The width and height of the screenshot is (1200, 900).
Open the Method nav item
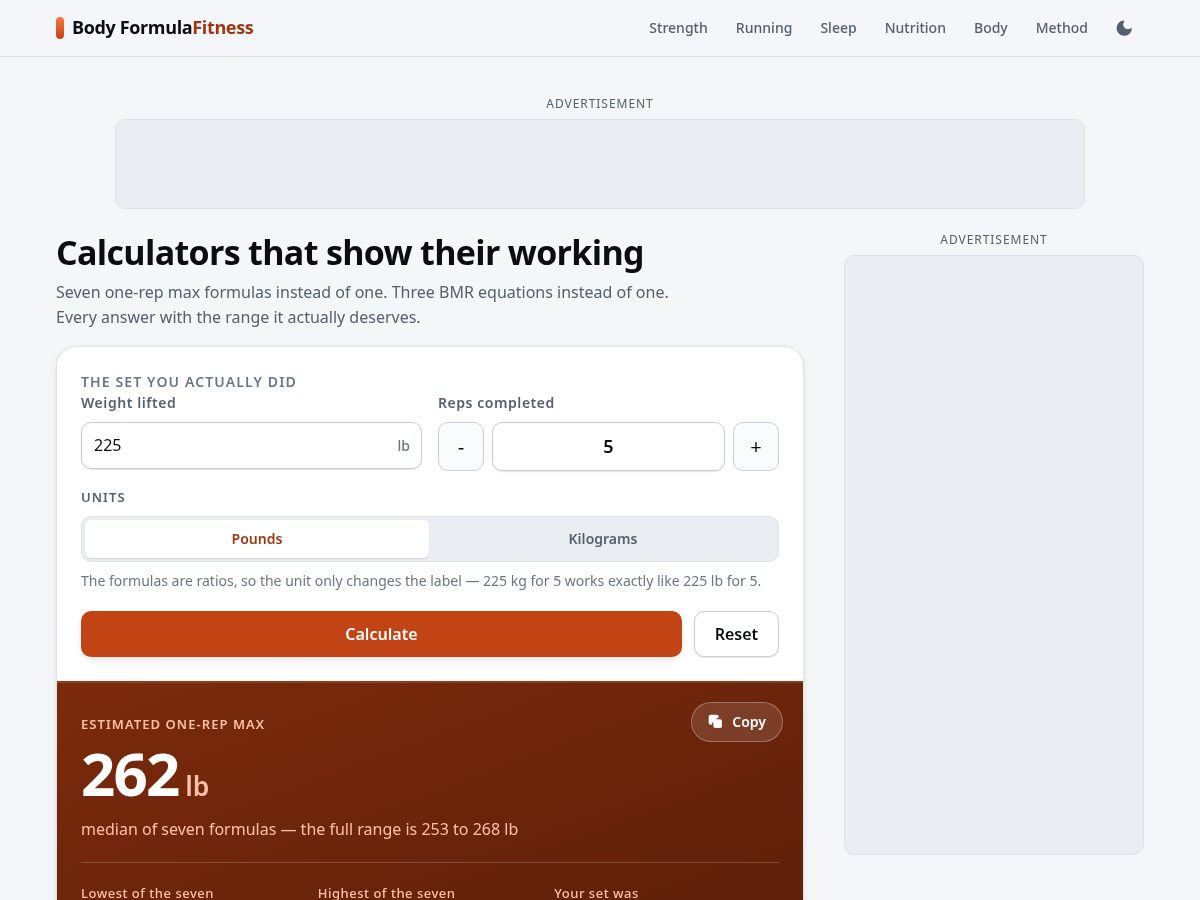coord(1061,28)
